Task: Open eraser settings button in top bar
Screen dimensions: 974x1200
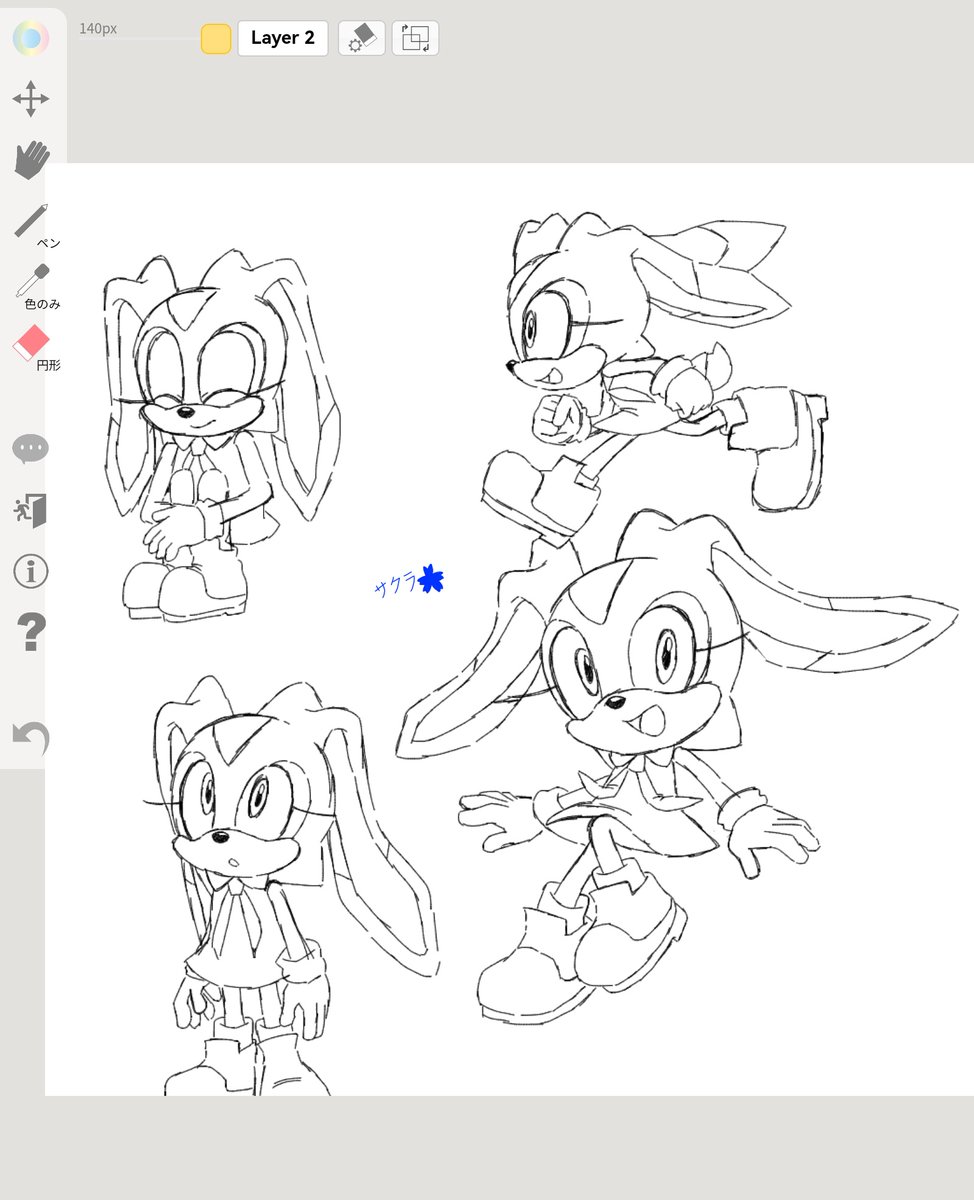Action: coord(362,38)
